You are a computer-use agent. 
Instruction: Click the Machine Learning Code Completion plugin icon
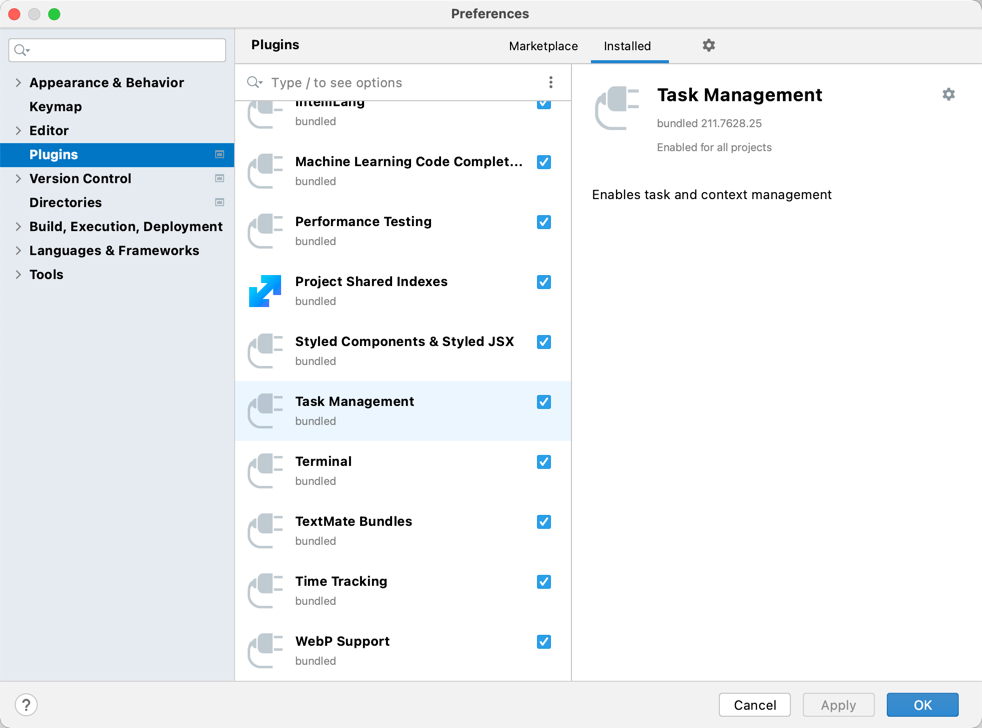click(265, 171)
